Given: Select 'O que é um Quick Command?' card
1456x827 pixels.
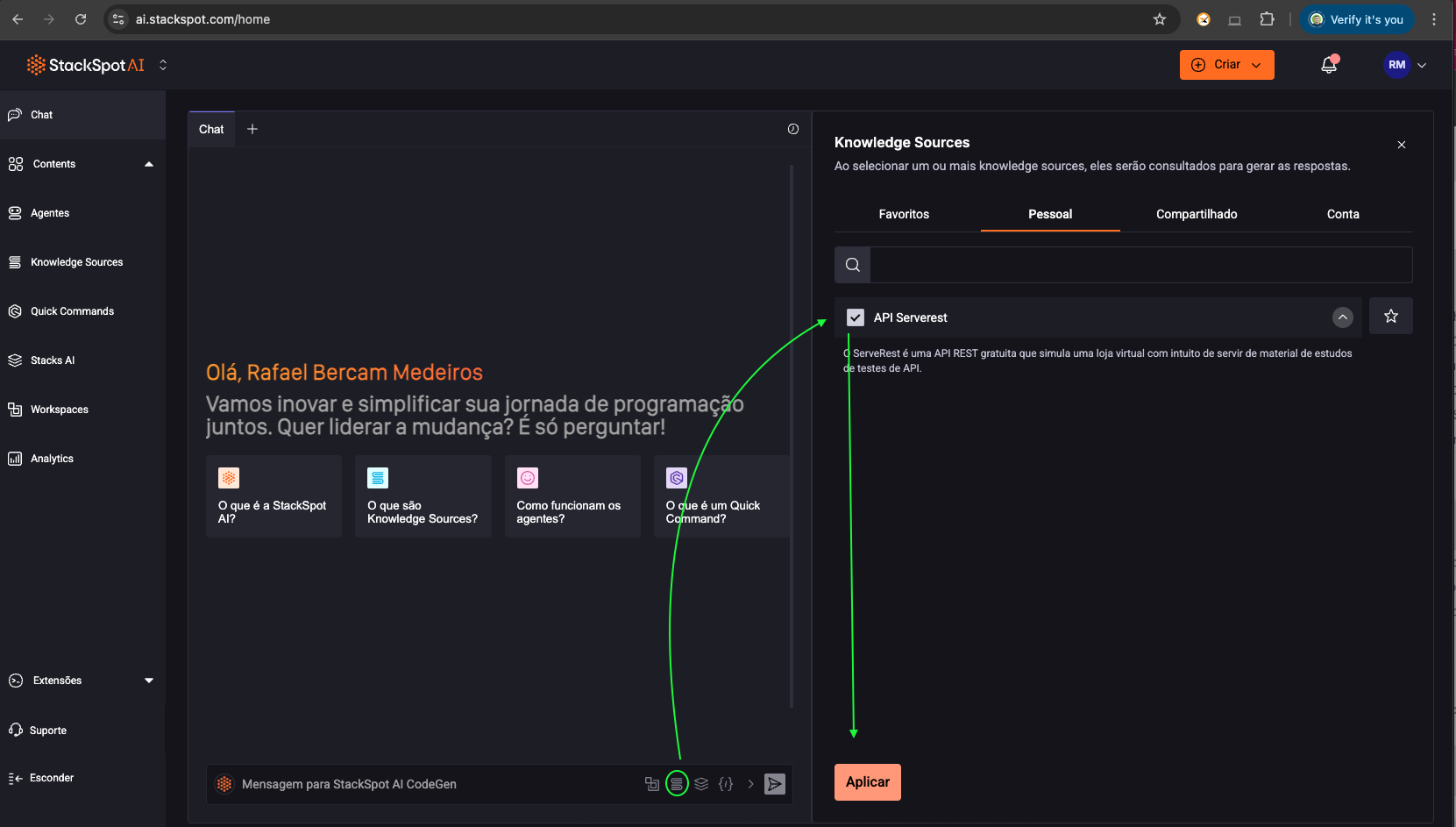Looking at the screenshot, I should click(721, 496).
